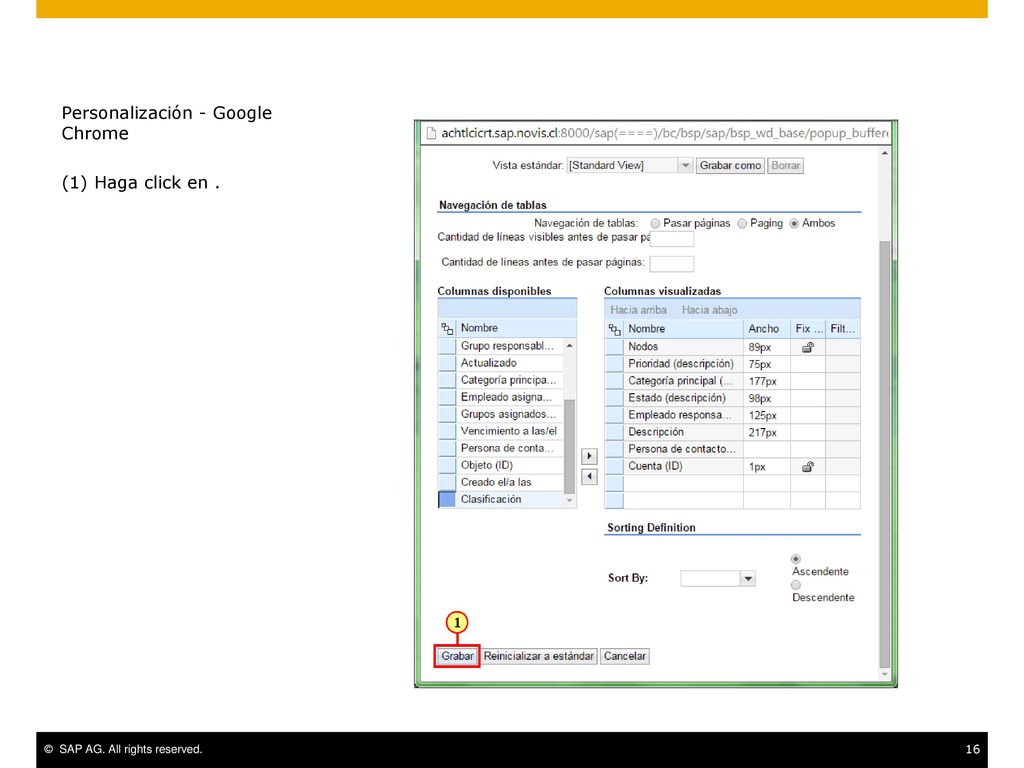Click Estado (descripción) in visualized columns

pos(677,398)
